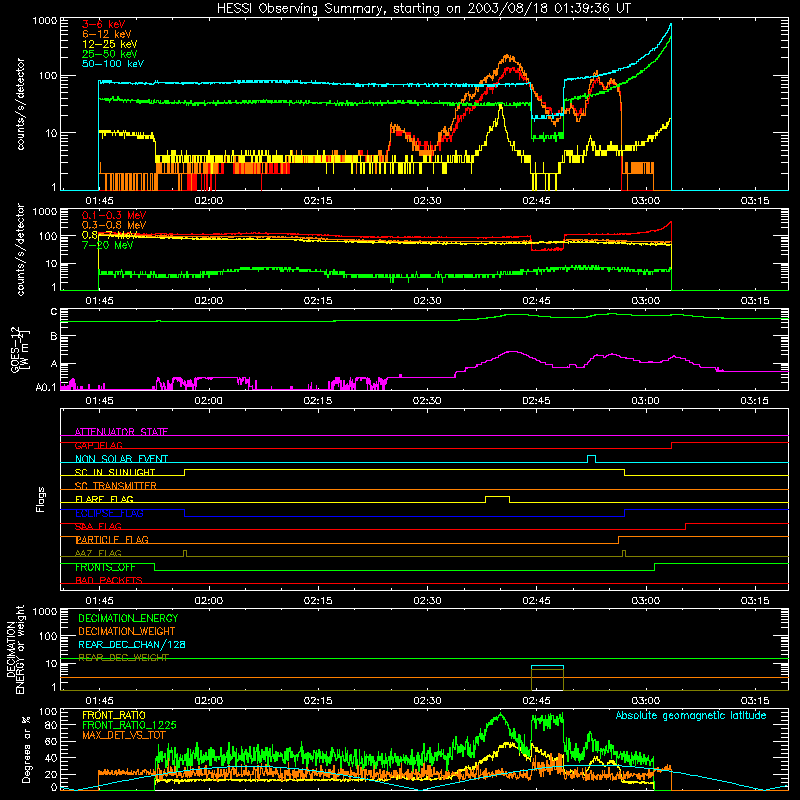Select the 3-6 keV legend label
The image size is (800, 800).
[x=104, y=24]
